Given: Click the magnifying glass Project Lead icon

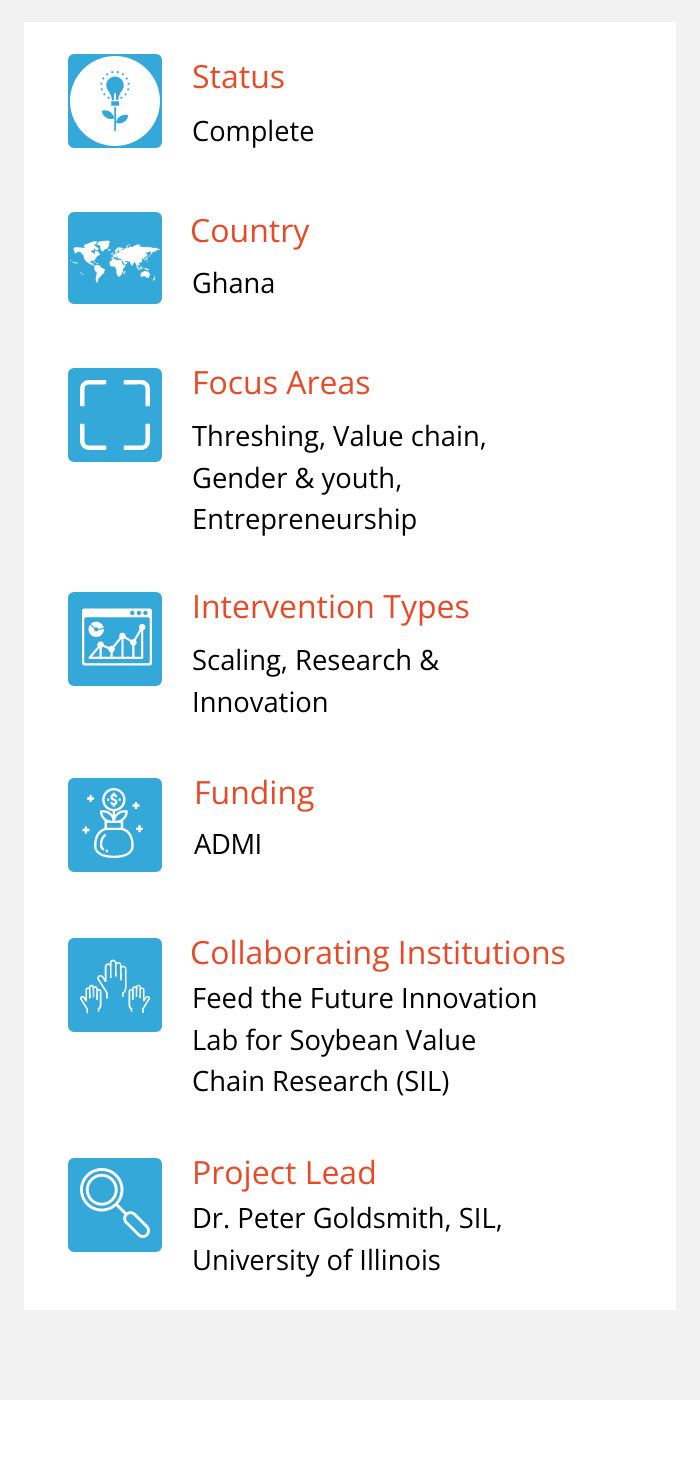Looking at the screenshot, I should pos(115,1205).
